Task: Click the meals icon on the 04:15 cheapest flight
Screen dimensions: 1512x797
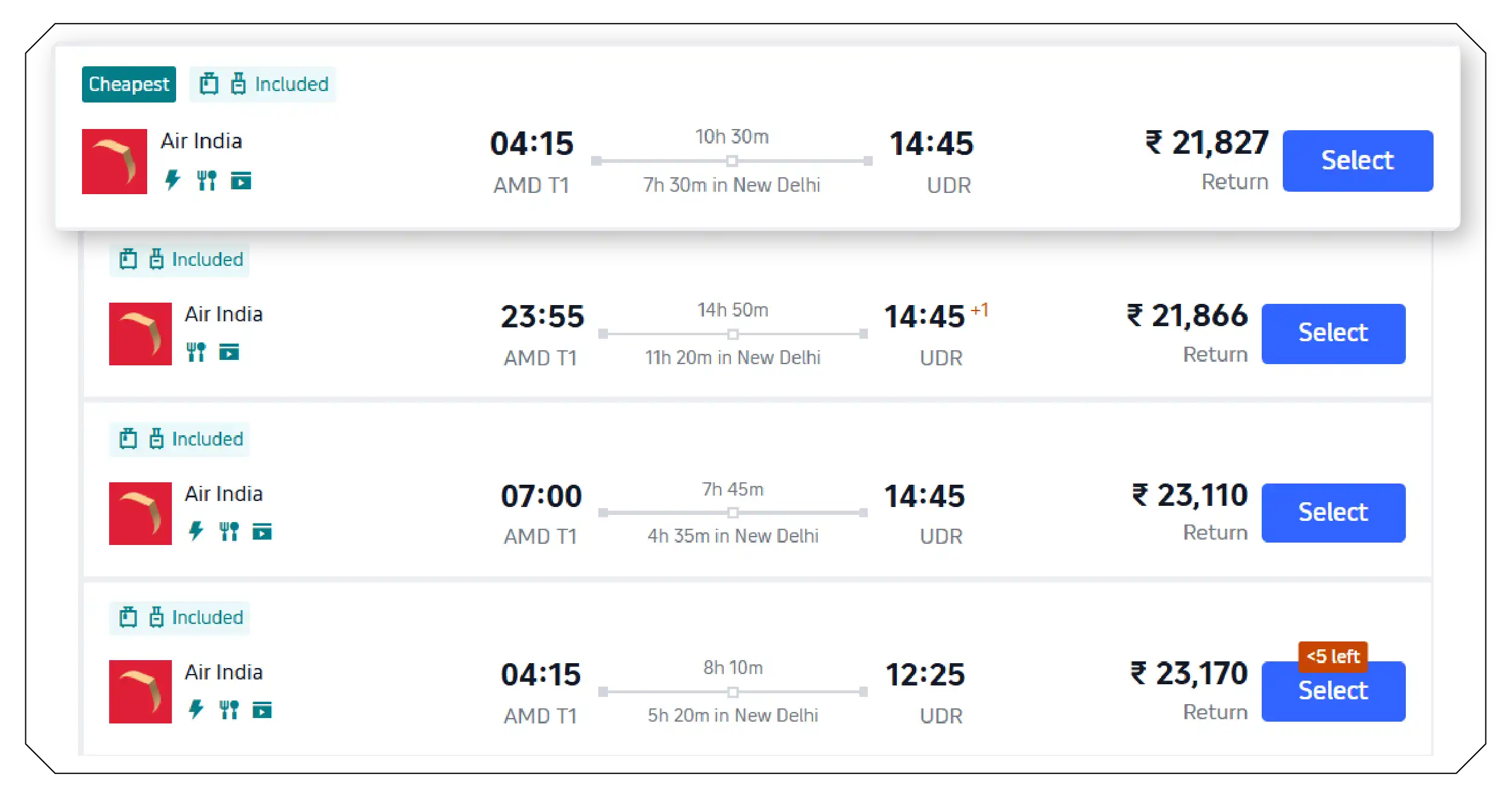Action: [207, 179]
